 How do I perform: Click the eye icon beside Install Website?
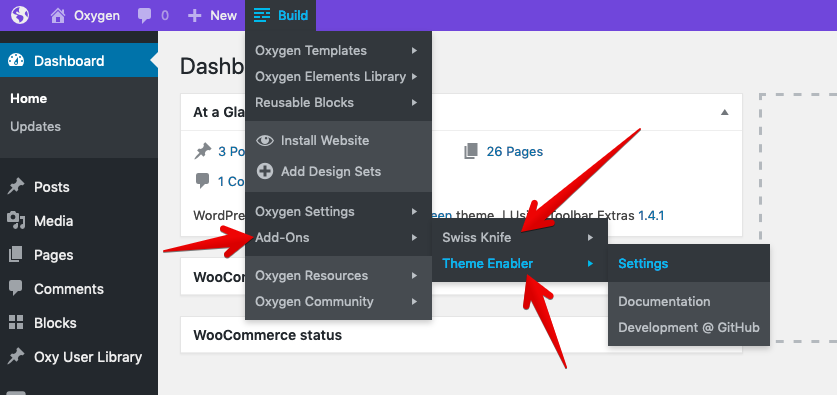pos(265,140)
